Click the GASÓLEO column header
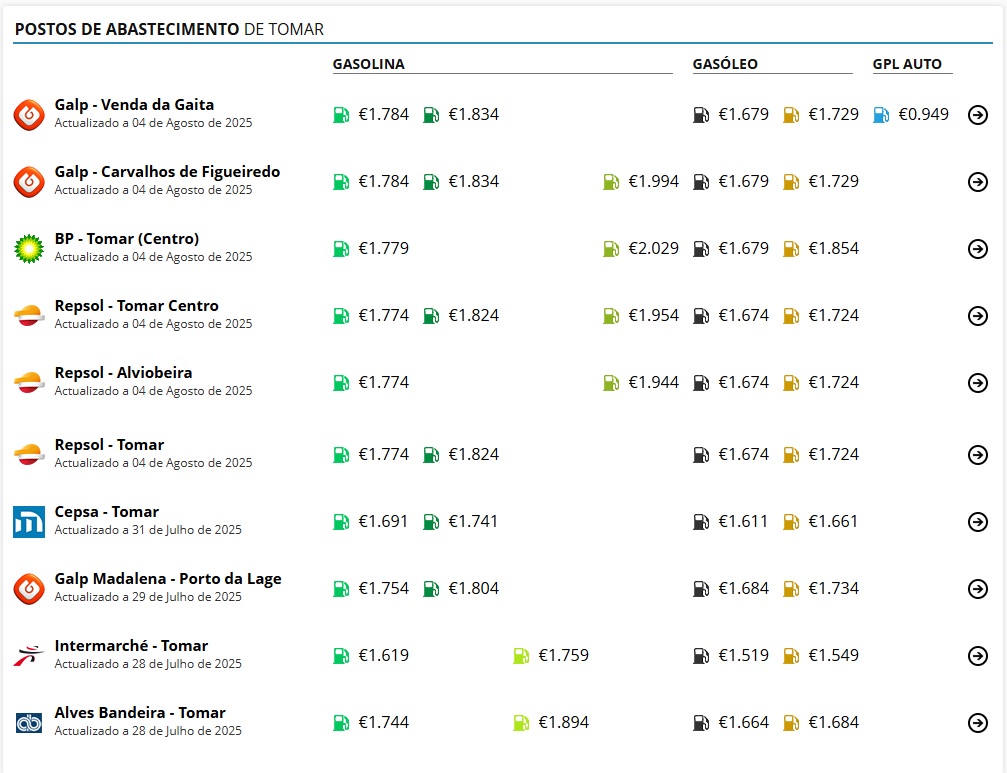 pyautogui.click(x=725, y=64)
